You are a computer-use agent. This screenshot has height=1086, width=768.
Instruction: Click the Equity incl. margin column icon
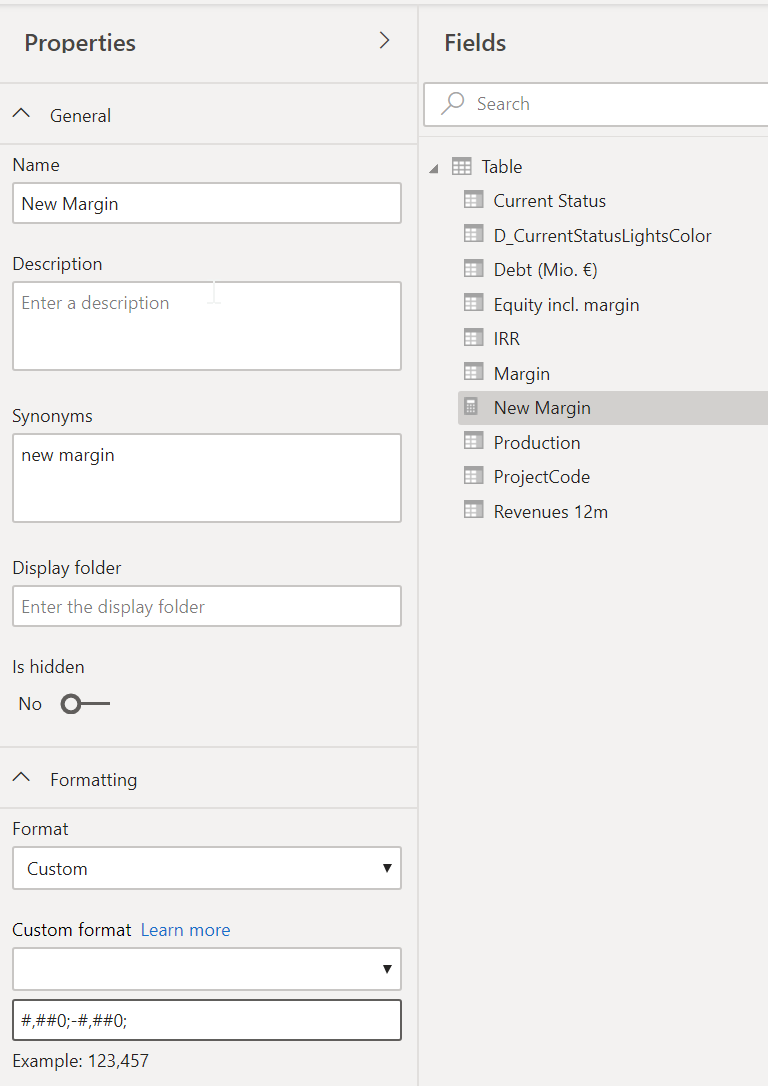click(x=474, y=303)
